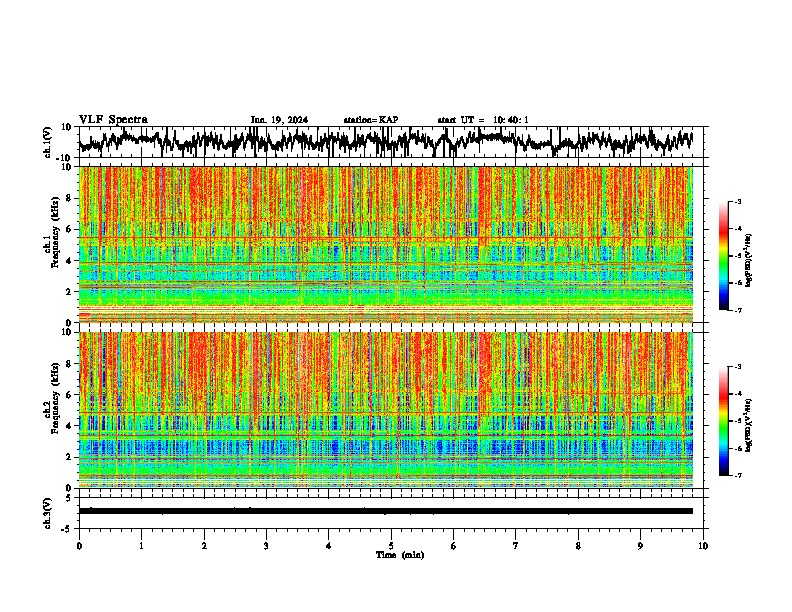
Task: Click the "0" tick on the time axis
Action: point(79,546)
